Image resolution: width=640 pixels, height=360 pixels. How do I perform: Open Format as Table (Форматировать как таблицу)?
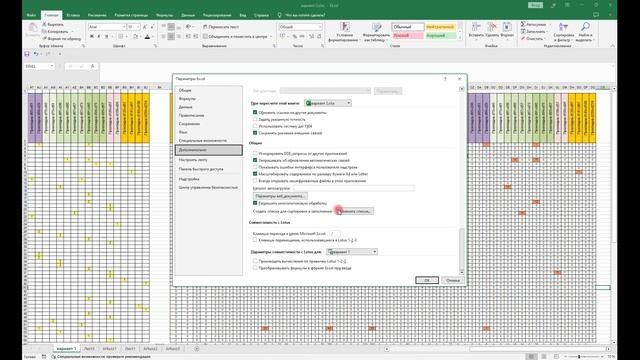[376, 32]
